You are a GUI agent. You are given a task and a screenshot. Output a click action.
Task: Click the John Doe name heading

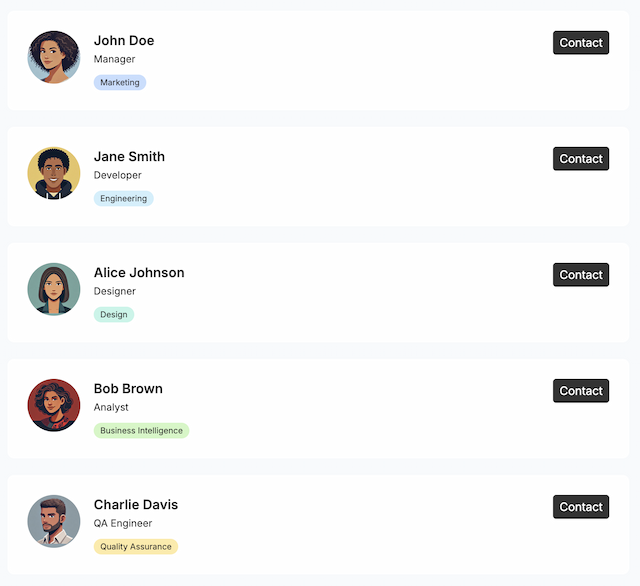coord(124,41)
